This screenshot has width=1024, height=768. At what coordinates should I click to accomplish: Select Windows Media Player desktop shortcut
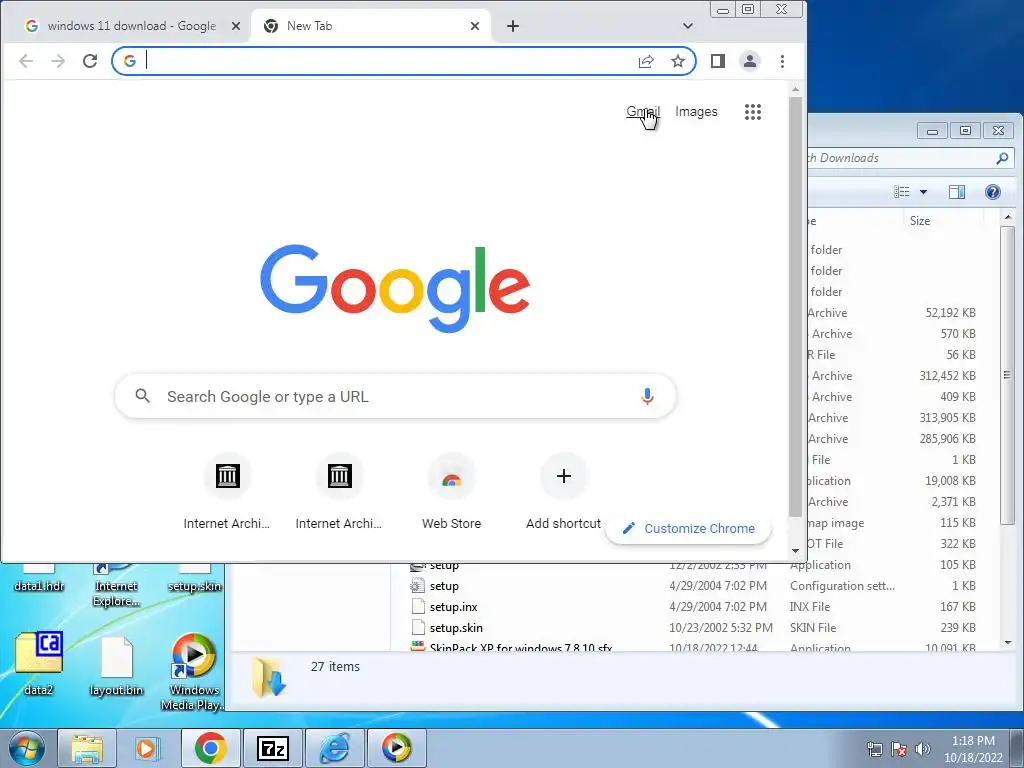193,671
